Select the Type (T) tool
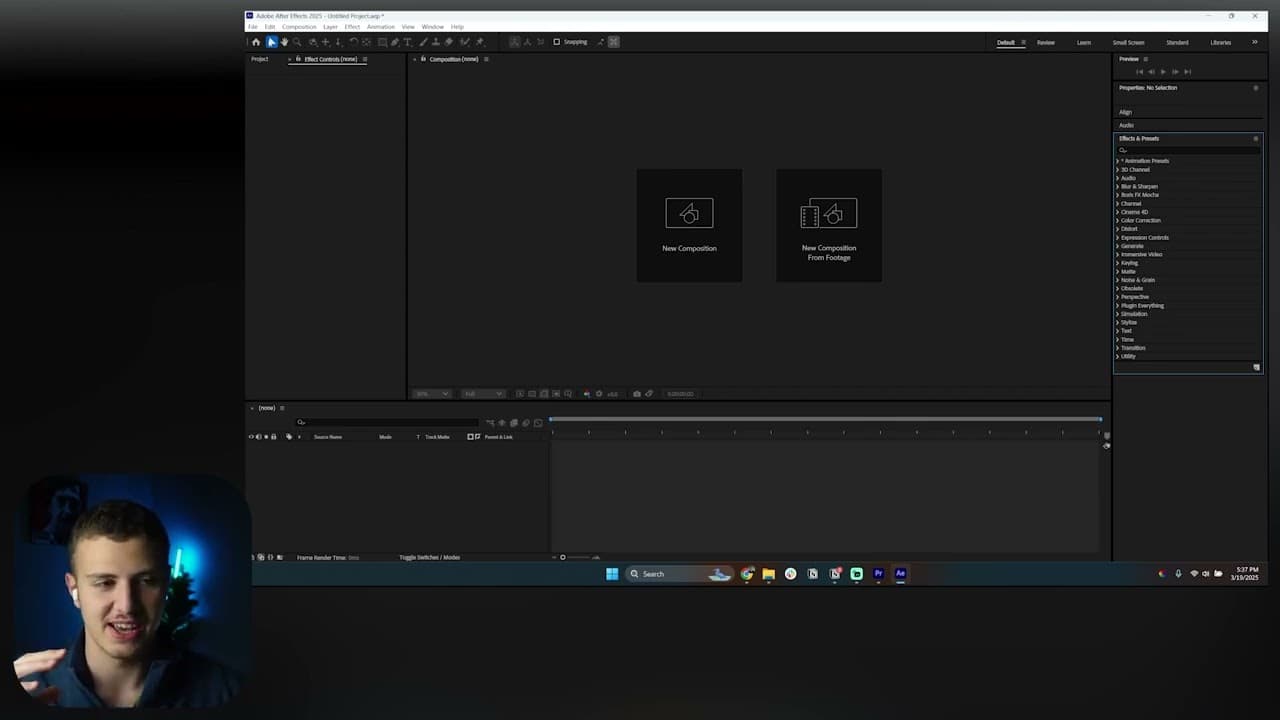 pos(408,42)
